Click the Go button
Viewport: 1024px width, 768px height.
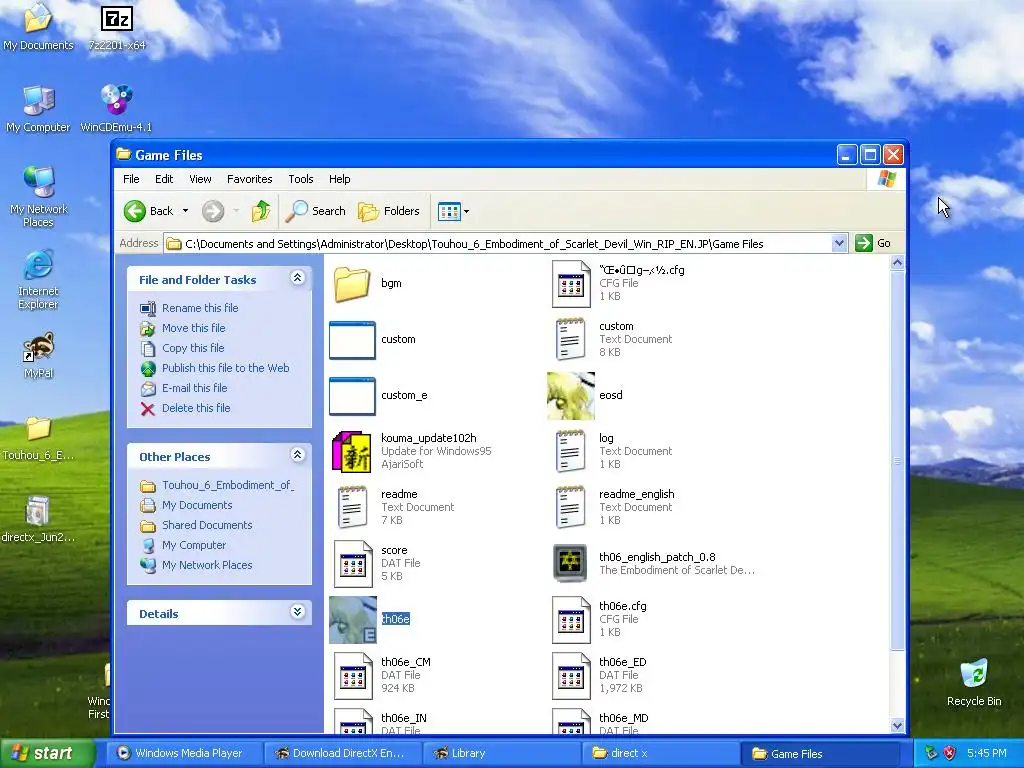pyautogui.click(x=873, y=244)
